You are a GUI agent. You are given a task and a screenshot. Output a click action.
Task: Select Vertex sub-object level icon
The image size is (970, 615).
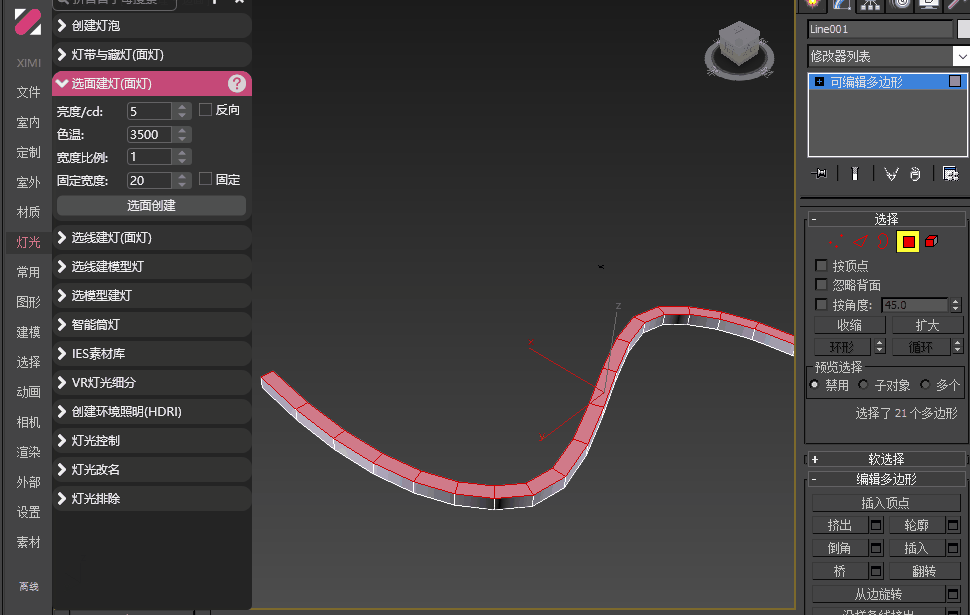click(x=836, y=242)
